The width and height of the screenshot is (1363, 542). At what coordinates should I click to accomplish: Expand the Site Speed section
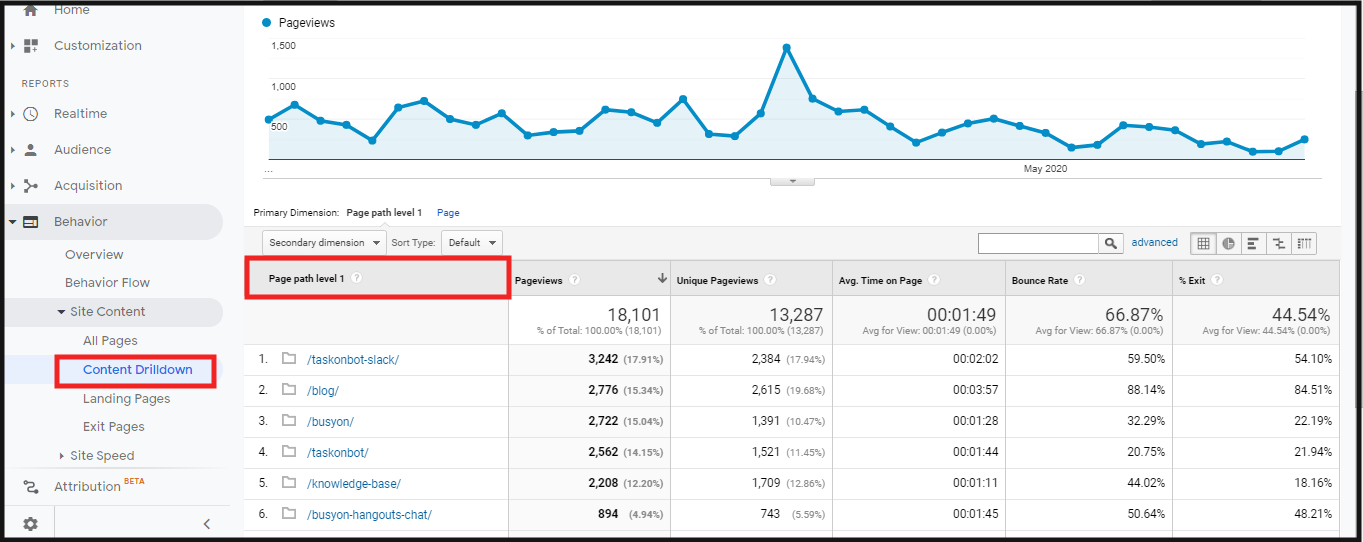(101, 456)
